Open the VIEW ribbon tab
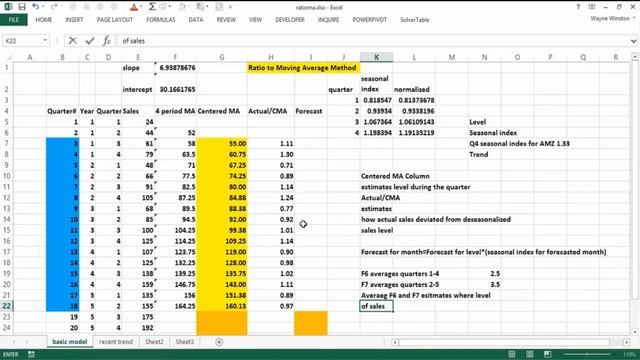The width and height of the screenshot is (640, 360). 256,20
